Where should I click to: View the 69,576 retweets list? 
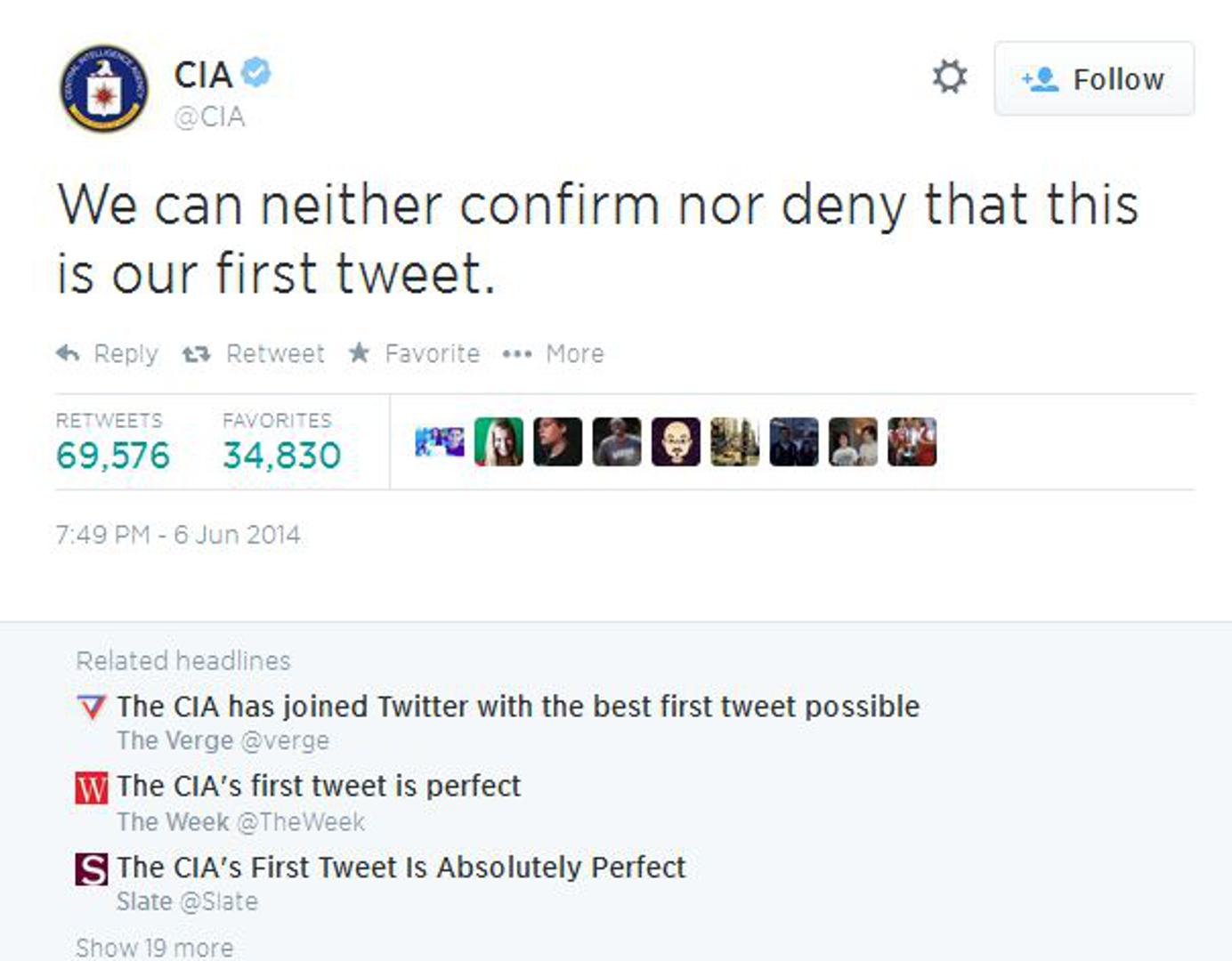[112, 455]
